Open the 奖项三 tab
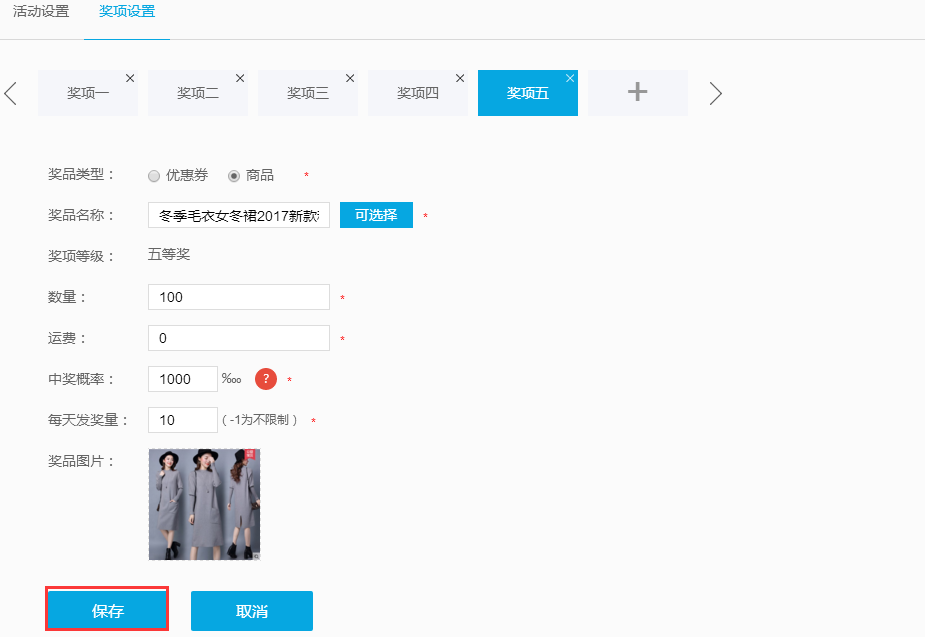This screenshot has height=637, width=925. [308, 93]
